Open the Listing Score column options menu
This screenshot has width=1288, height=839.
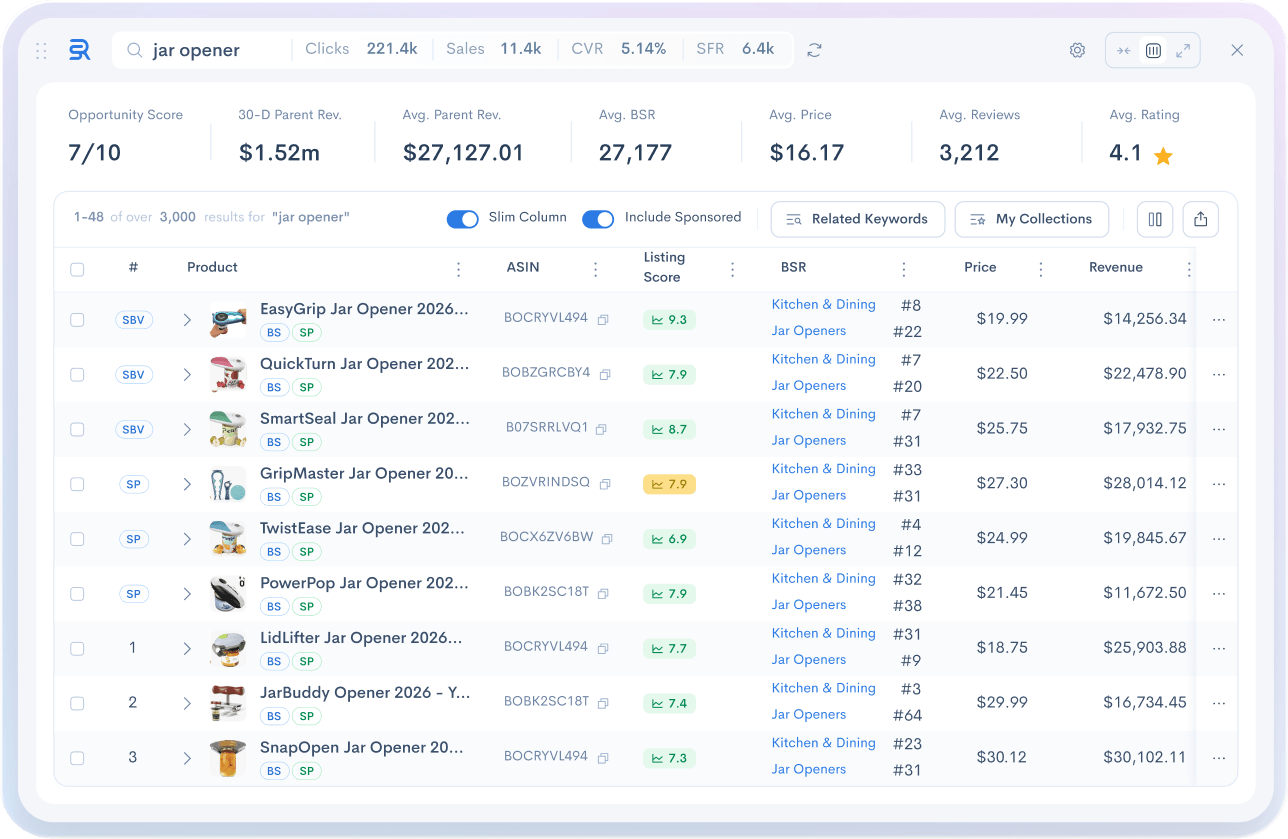point(732,269)
